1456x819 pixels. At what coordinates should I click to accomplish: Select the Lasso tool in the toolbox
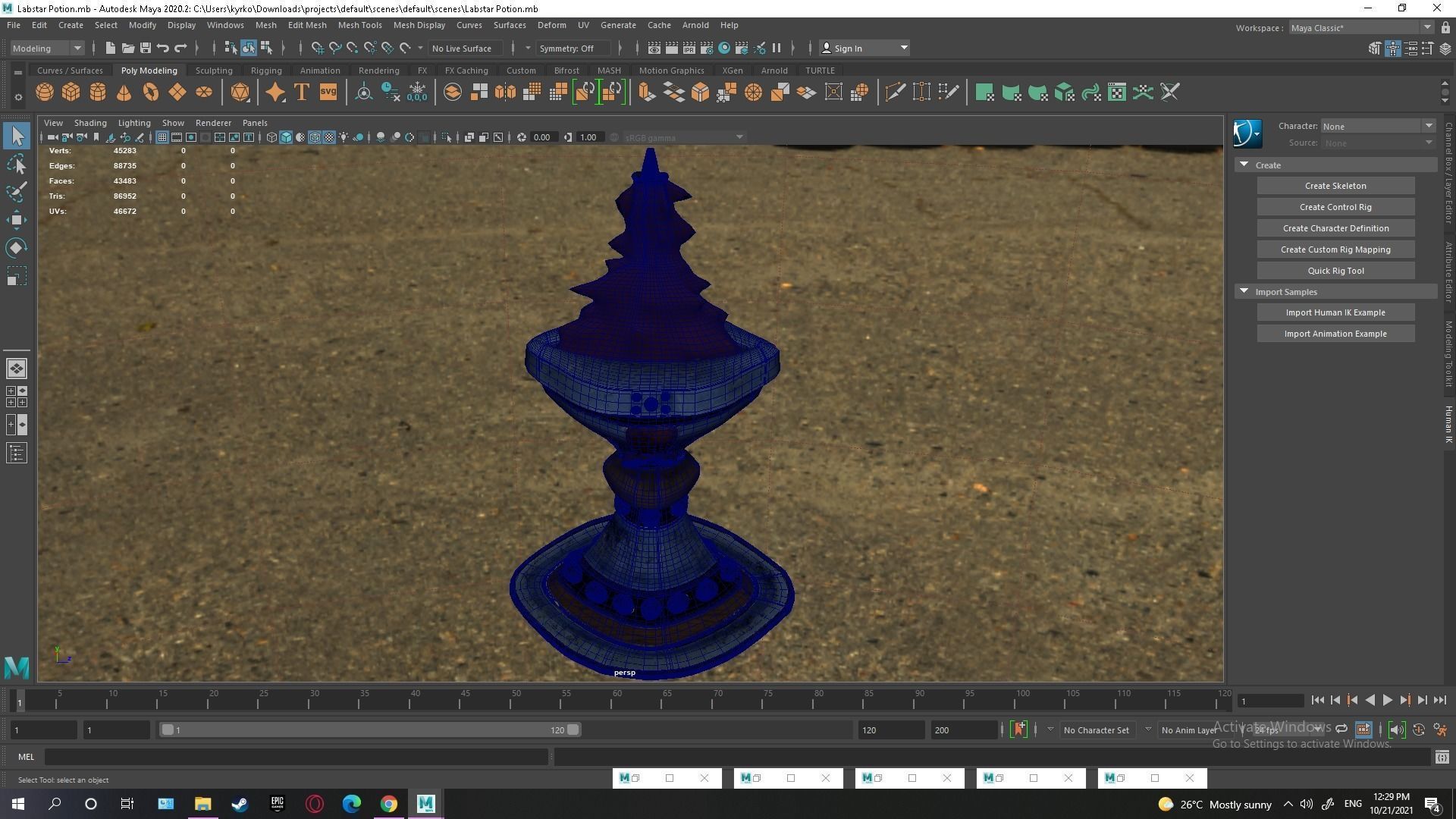tap(17, 164)
